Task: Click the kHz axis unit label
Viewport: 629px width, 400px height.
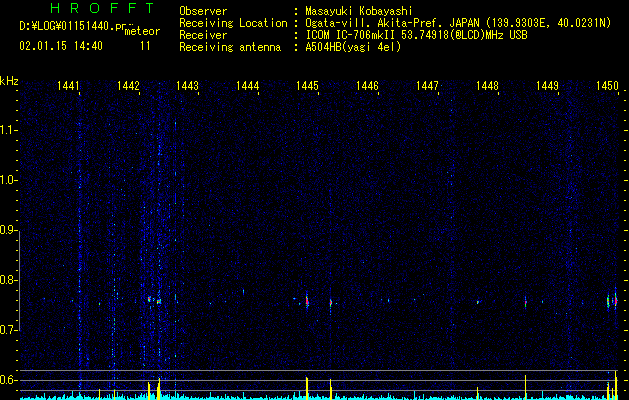Action: (9, 81)
